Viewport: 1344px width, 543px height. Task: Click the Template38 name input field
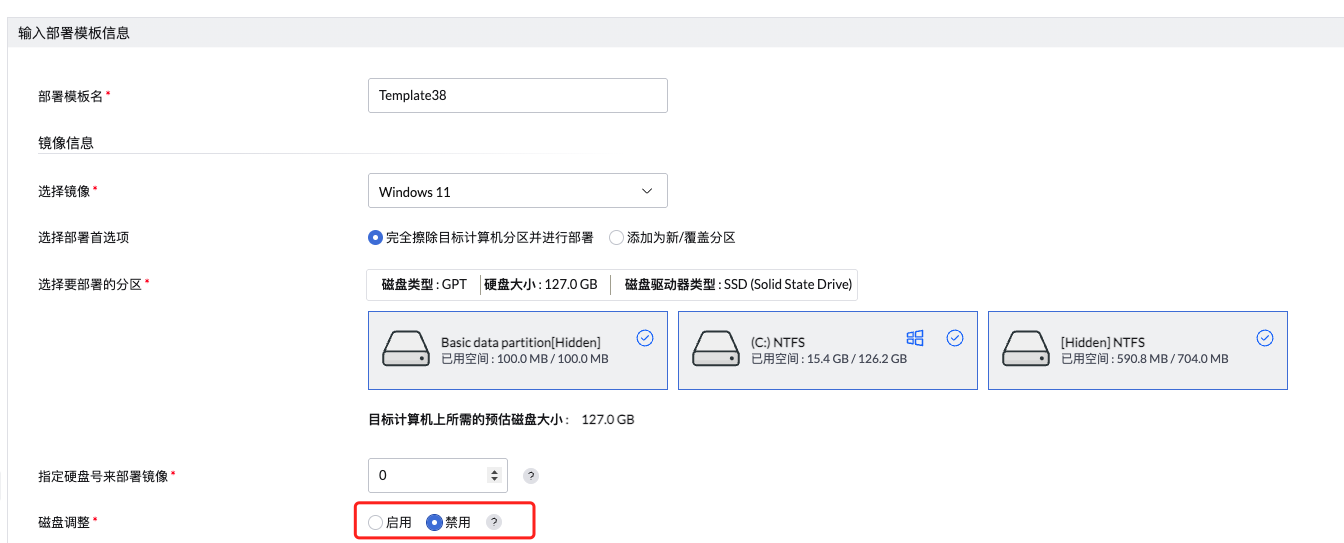tap(517, 96)
